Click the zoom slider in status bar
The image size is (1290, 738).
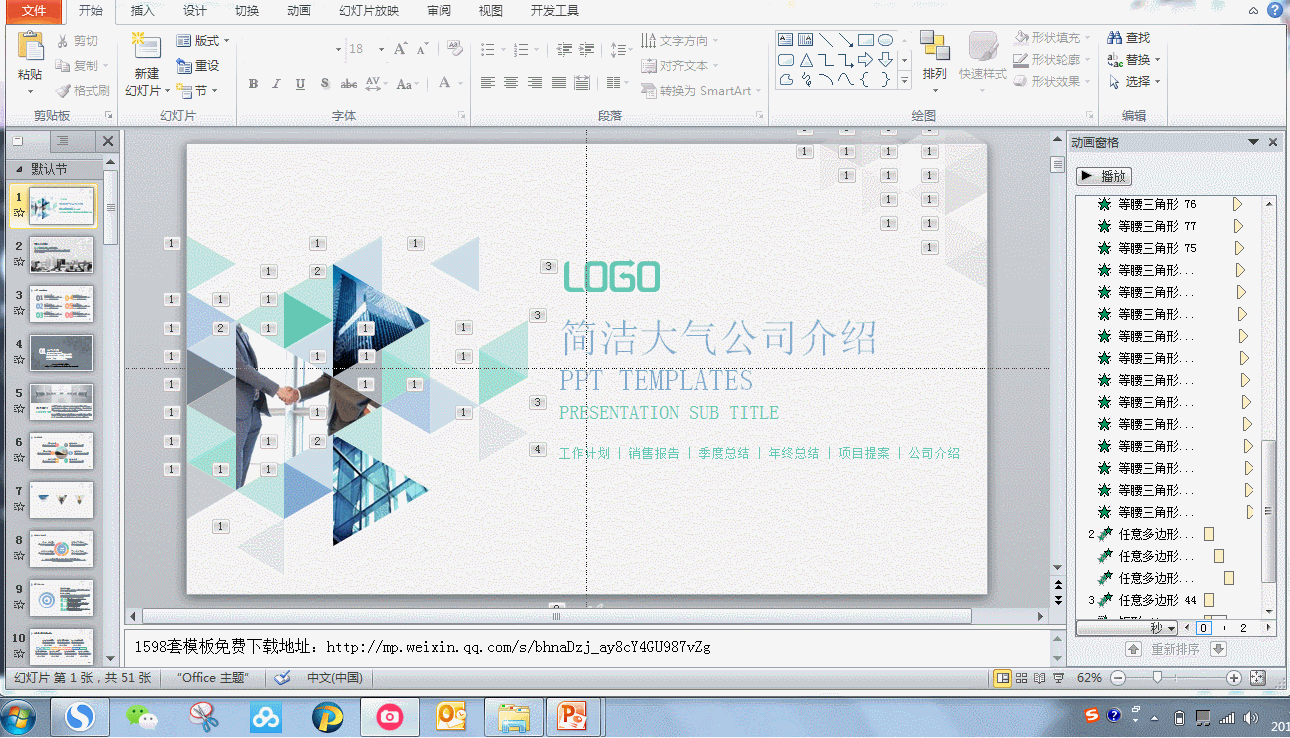point(1158,678)
